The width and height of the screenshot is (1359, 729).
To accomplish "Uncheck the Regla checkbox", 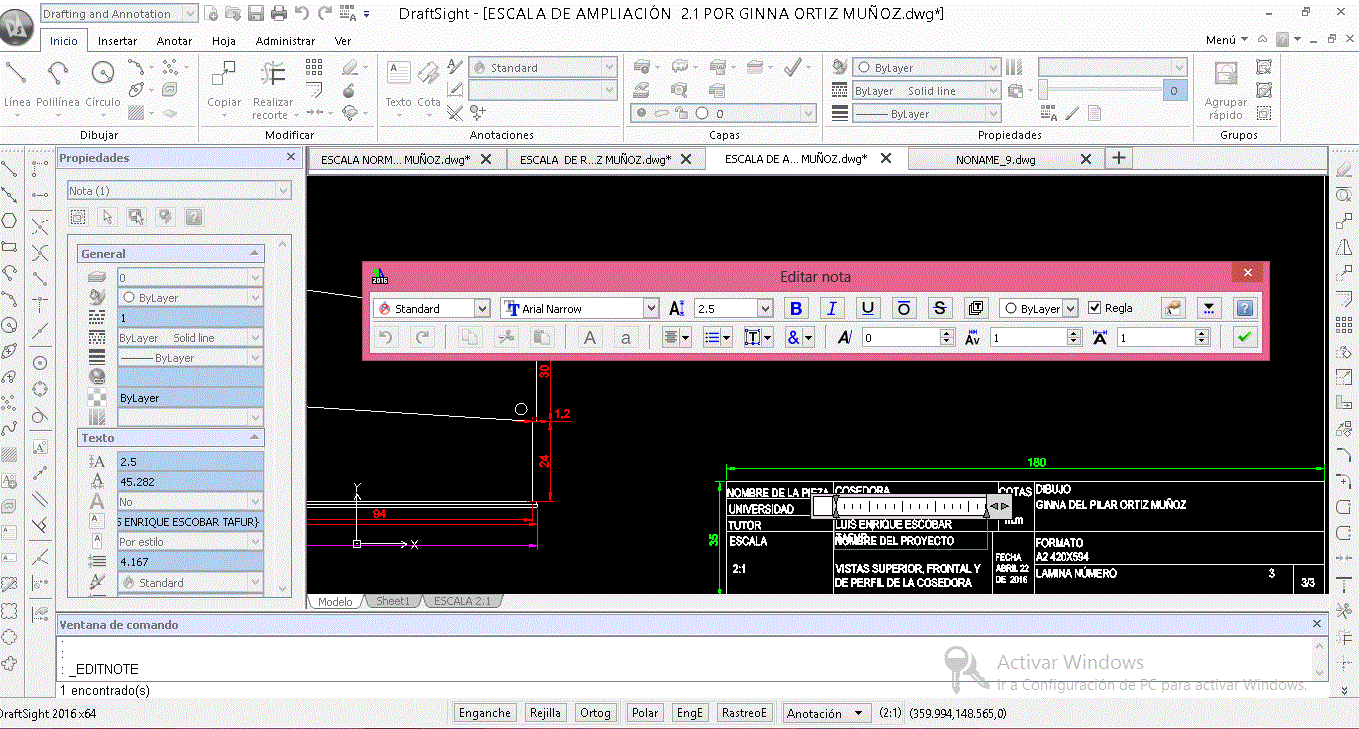I will [1094, 308].
